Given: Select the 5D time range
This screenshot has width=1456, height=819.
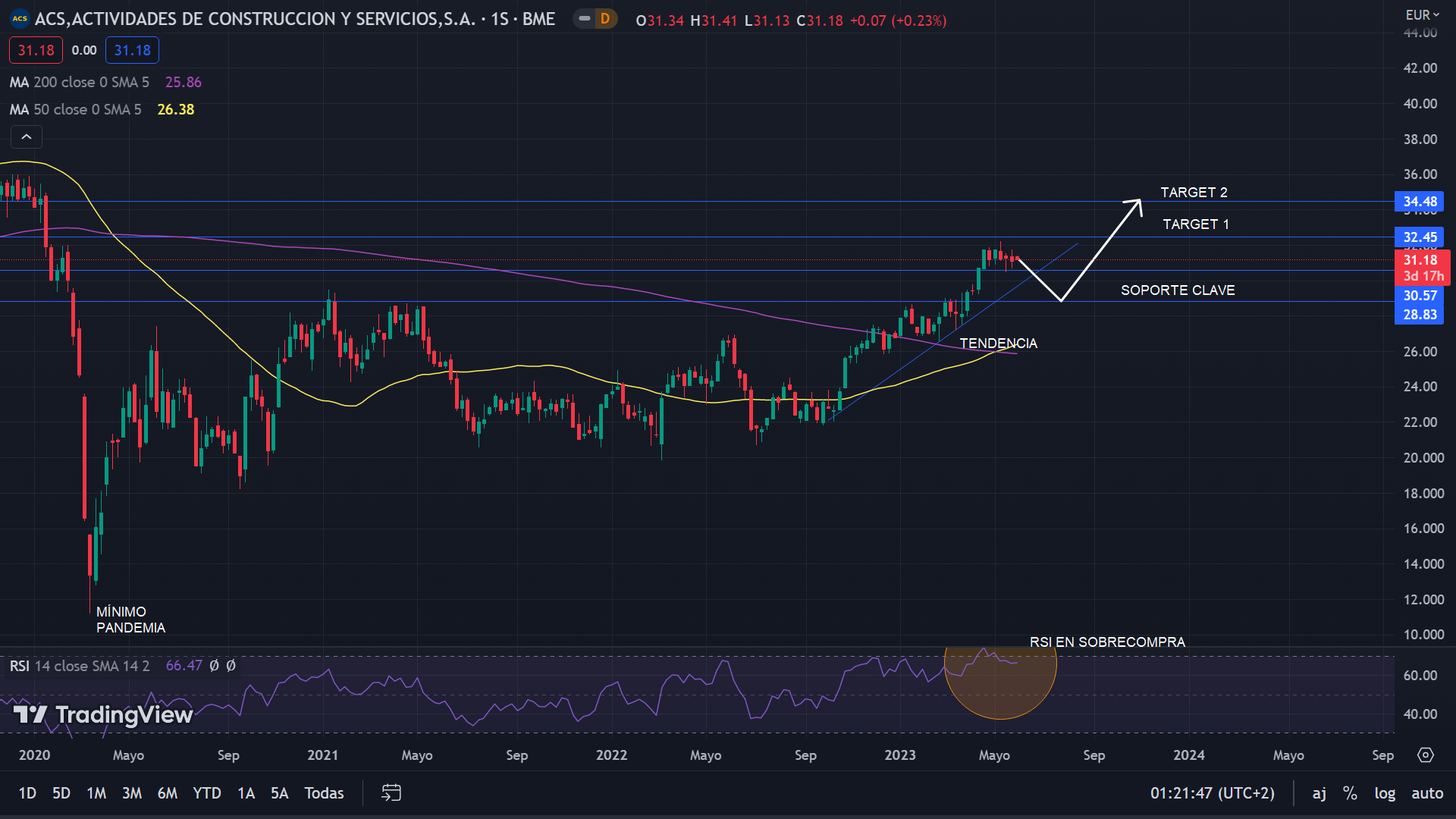Looking at the screenshot, I should [61, 793].
